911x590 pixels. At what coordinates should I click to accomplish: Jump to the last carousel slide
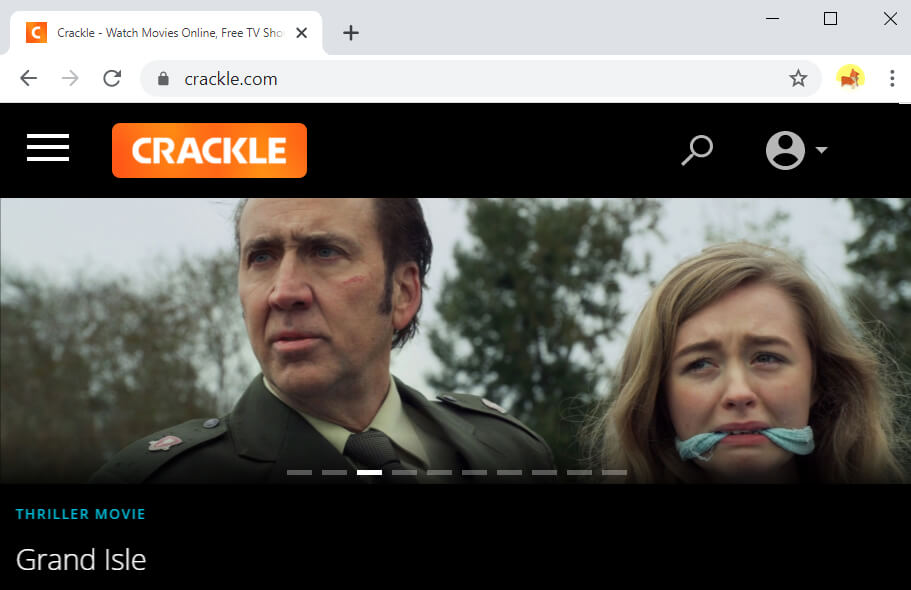614,473
